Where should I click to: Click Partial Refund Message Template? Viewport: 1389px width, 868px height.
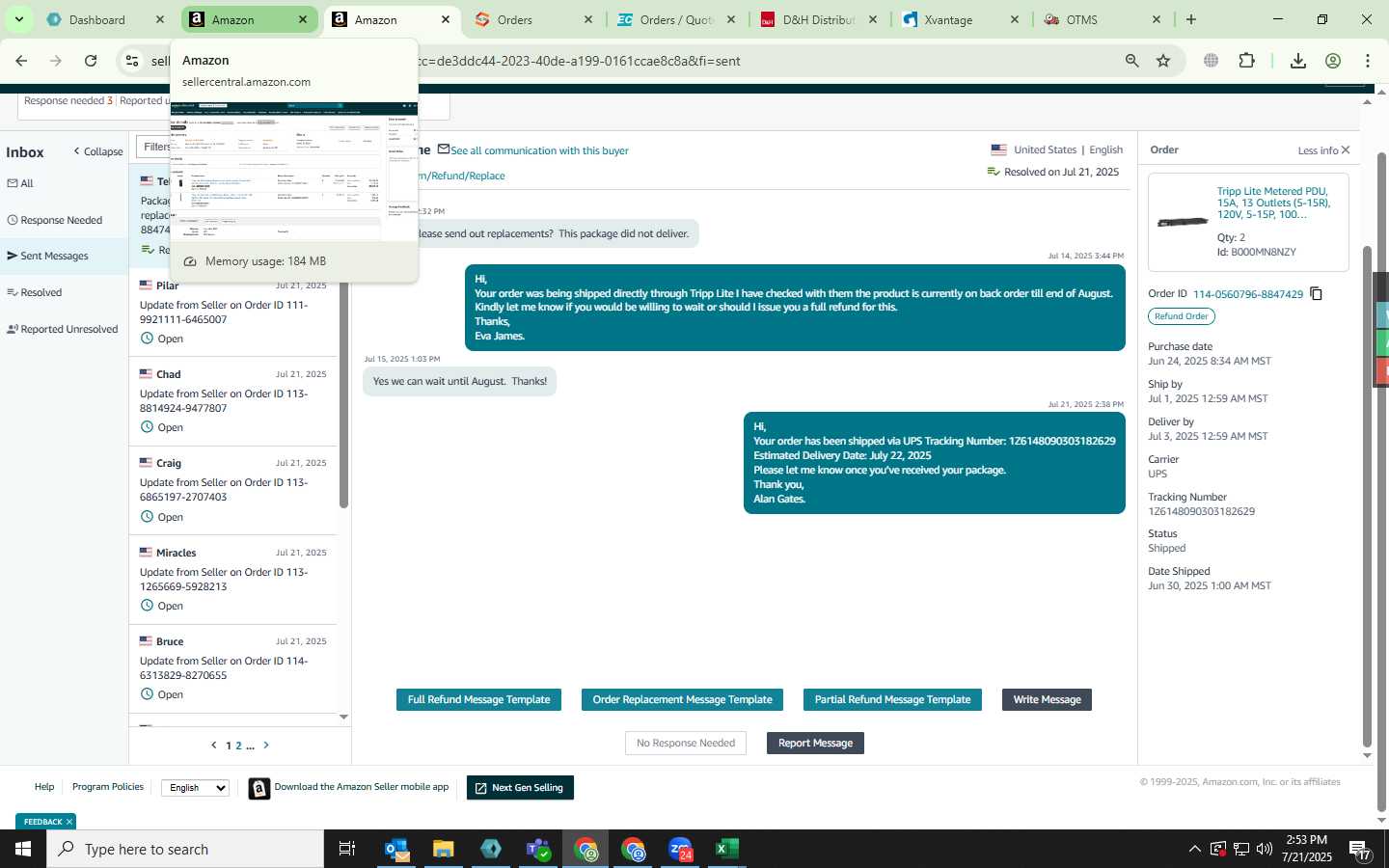coord(892,699)
